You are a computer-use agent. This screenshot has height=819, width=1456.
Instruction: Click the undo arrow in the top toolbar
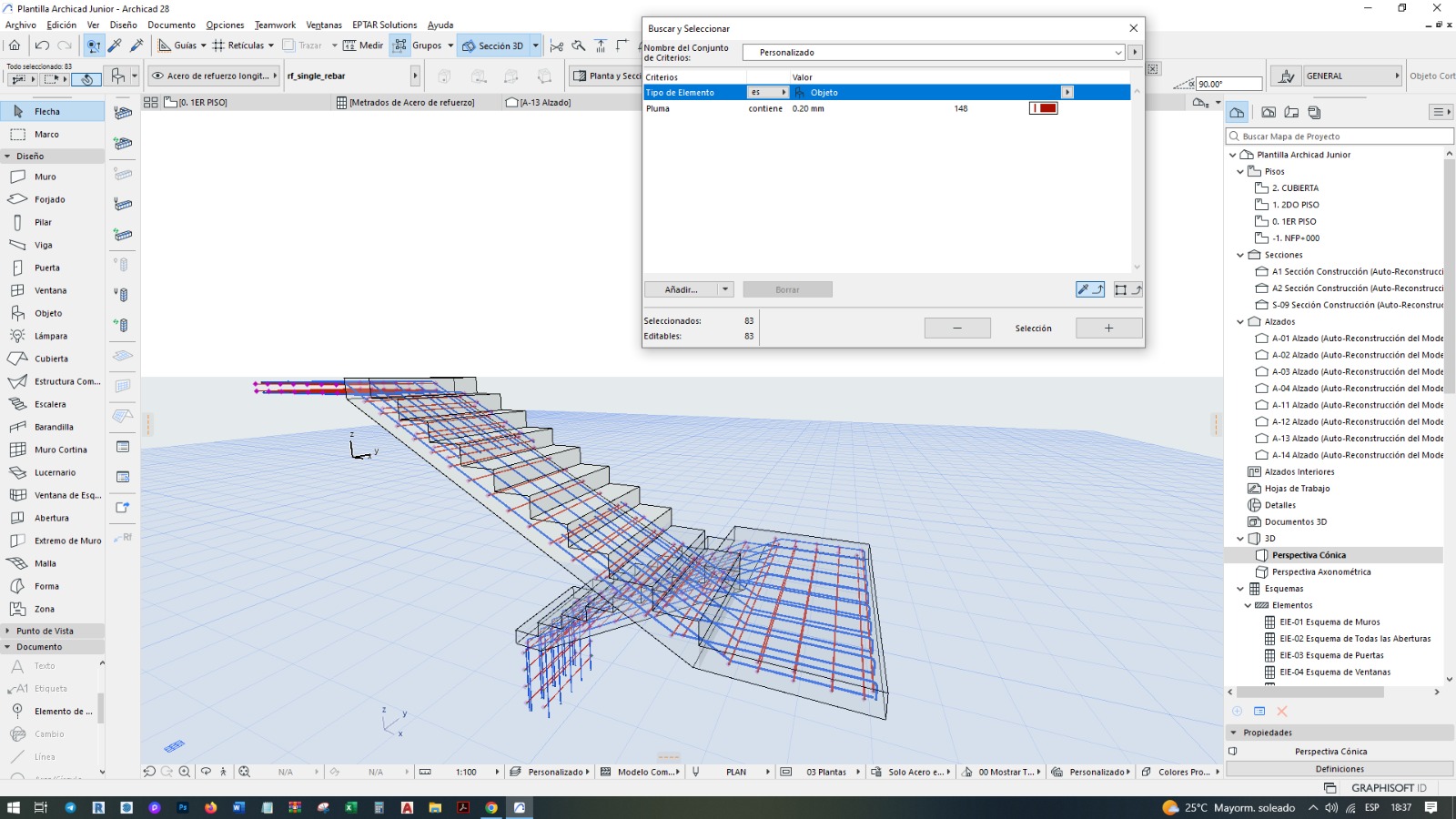click(42, 45)
